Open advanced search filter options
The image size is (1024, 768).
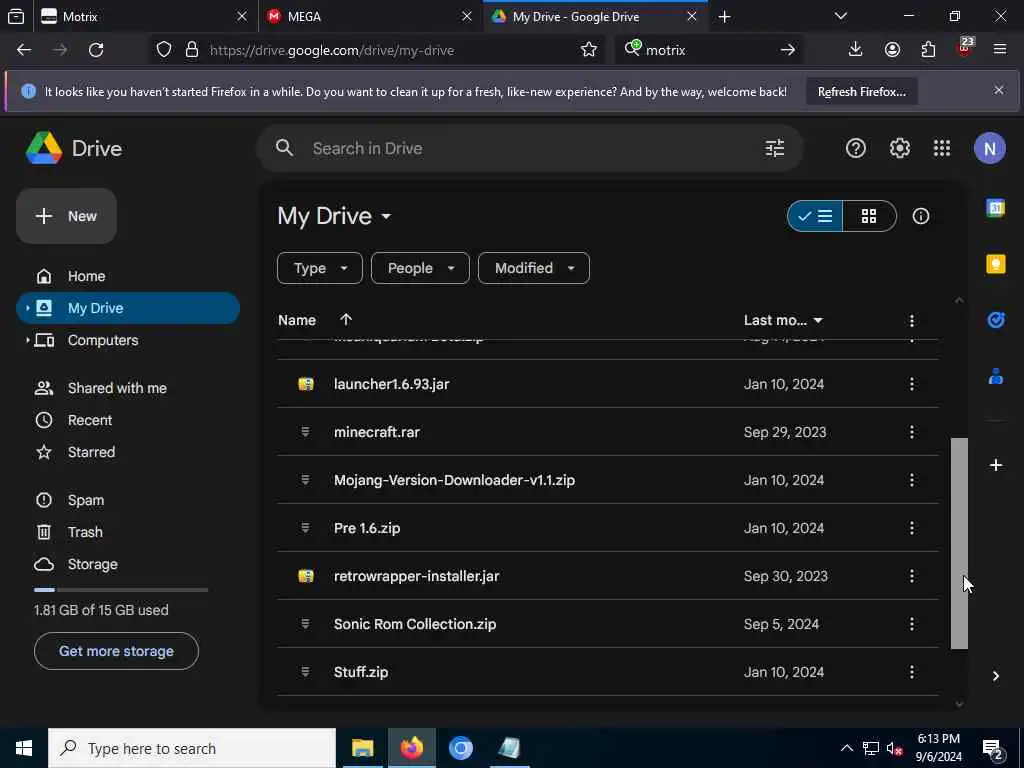click(x=775, y=148)
